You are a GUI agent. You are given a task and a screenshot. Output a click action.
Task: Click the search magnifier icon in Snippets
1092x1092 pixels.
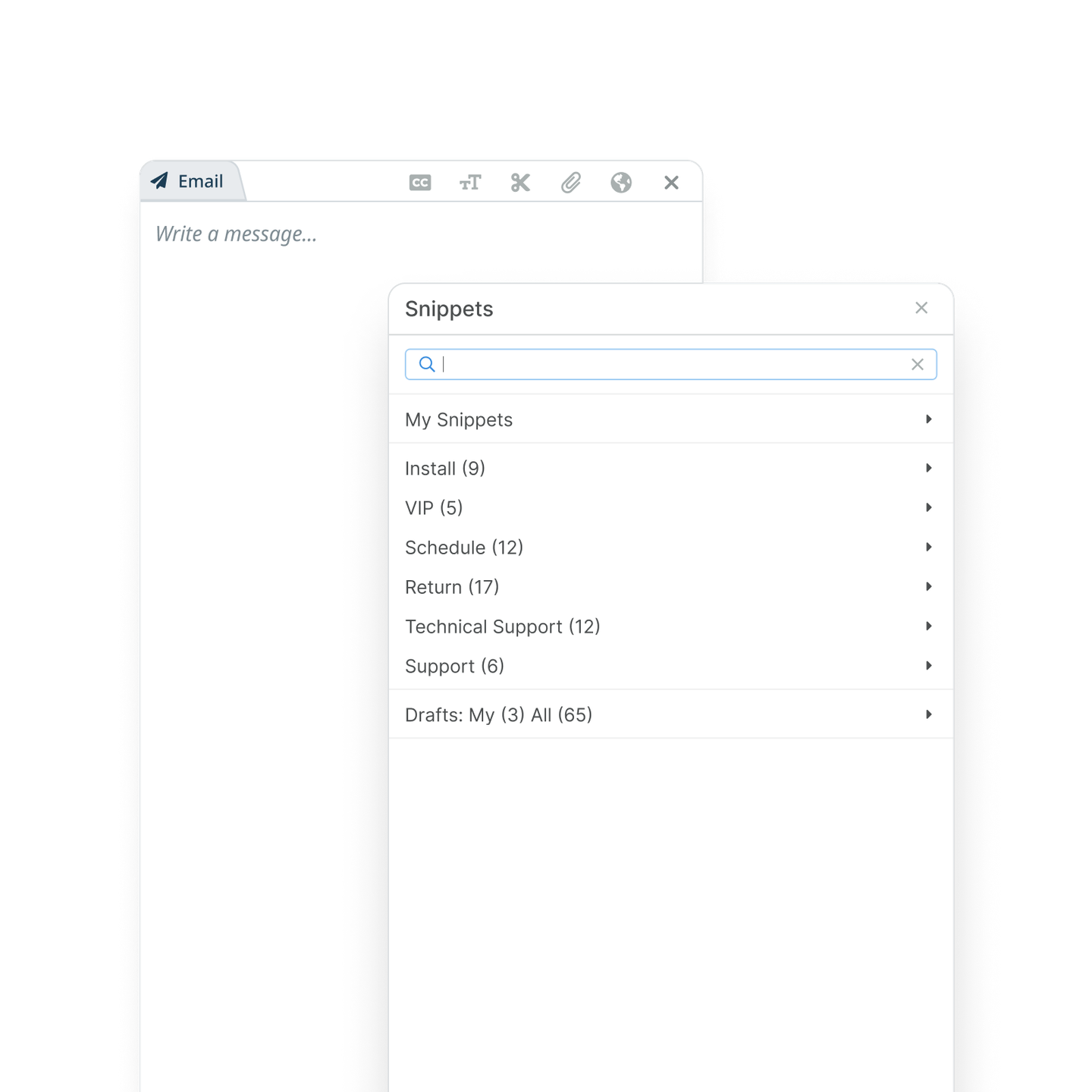click(x=427, y=365)
